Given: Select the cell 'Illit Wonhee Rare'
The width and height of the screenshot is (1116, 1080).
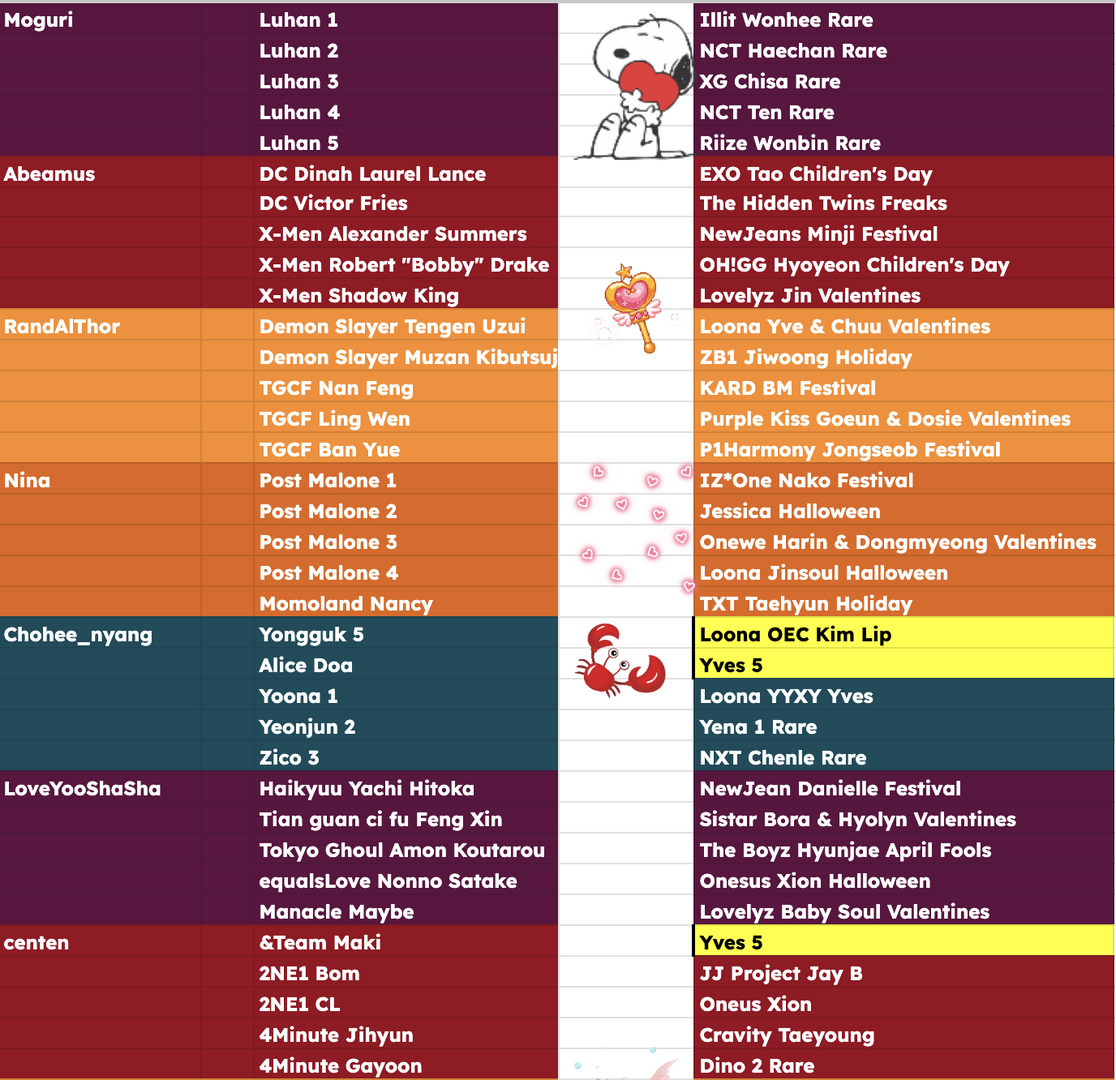Looking at the screenshot, I should [904, 20].
